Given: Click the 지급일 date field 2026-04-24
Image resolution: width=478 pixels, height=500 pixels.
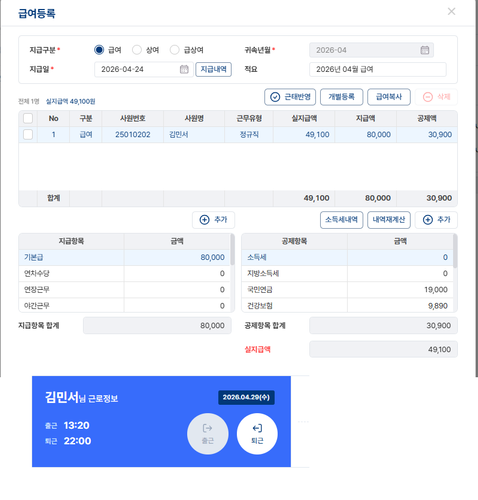Looking at the screenshot, I should click(x=144, y=69).
